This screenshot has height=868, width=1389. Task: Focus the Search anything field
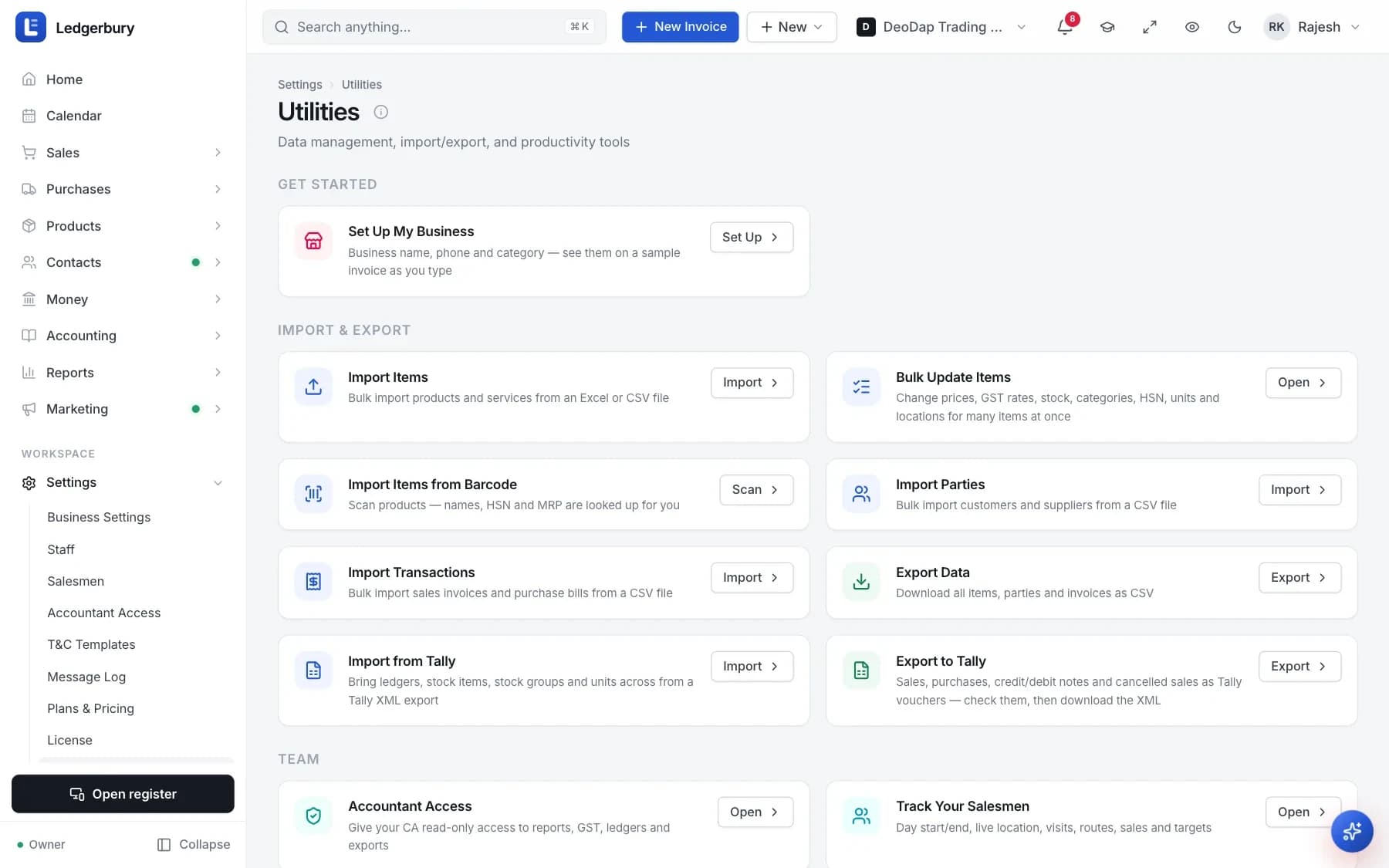point(434,27)
